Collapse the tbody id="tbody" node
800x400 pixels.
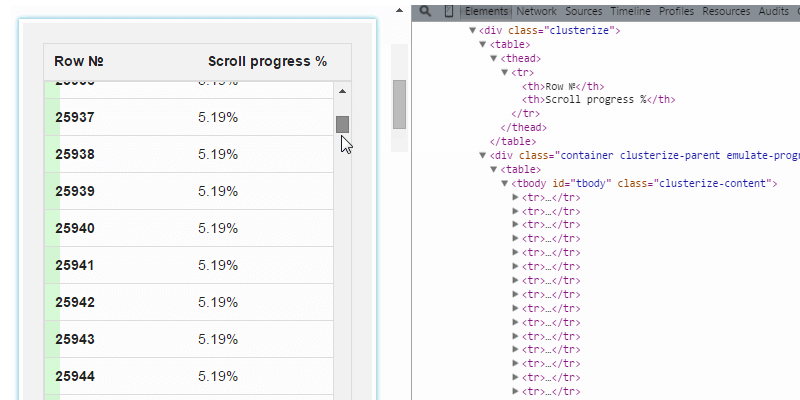[505, 184]
